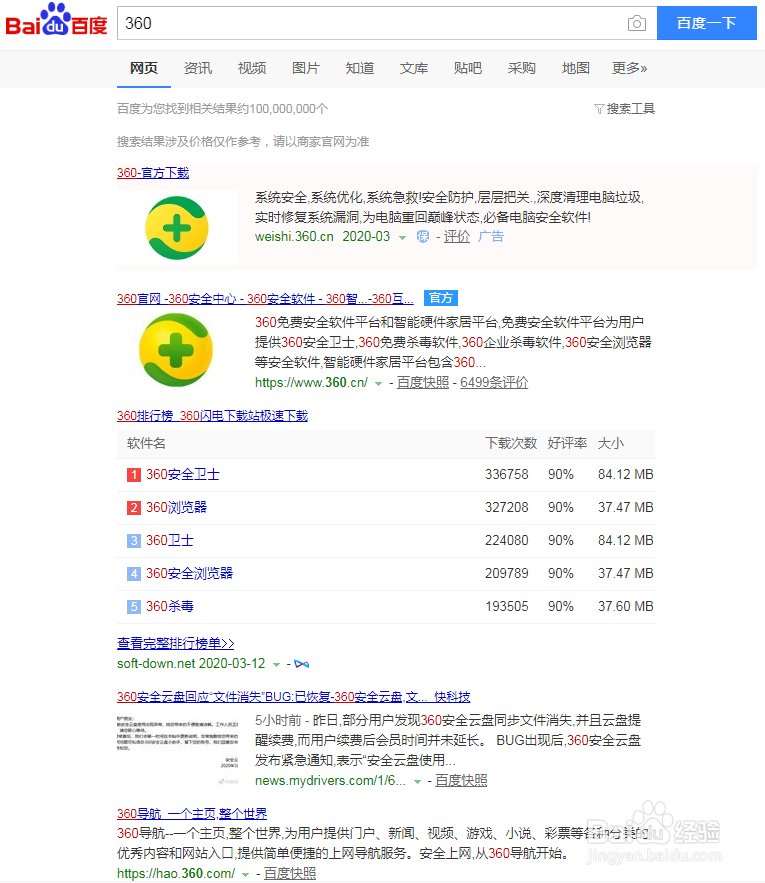765x883 pixels.
Task: Click 软件名 column header
Action: point(146,443)
